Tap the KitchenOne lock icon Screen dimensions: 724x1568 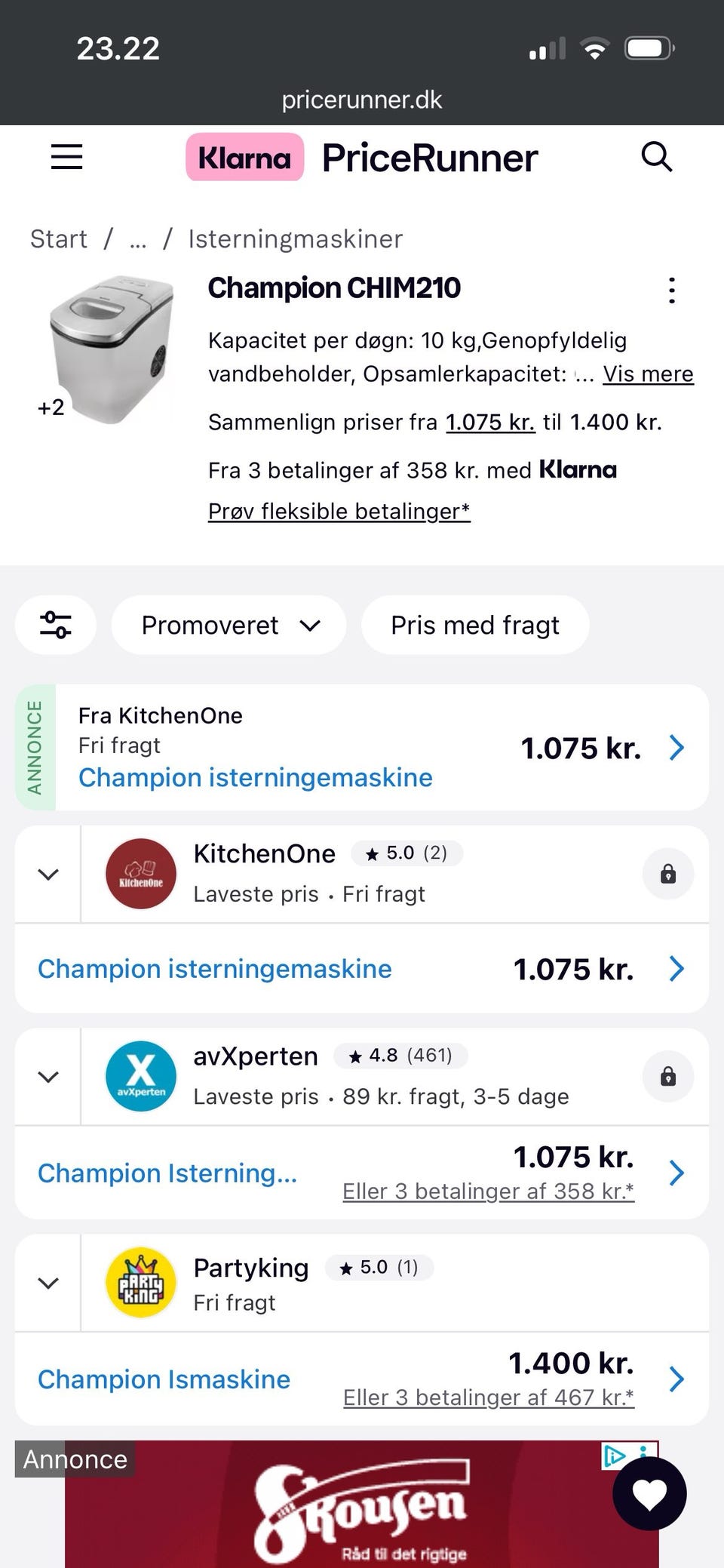coord(668,874)
